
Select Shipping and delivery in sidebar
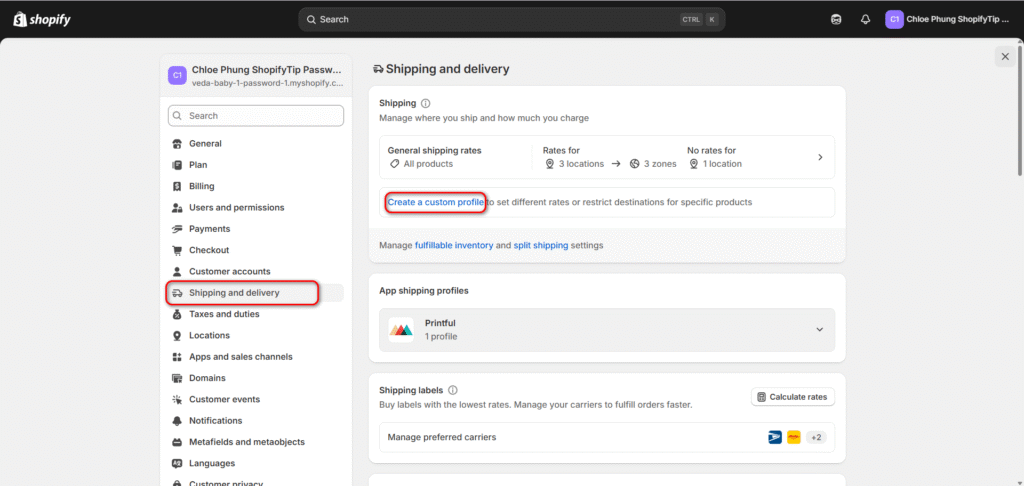[256, 293]
